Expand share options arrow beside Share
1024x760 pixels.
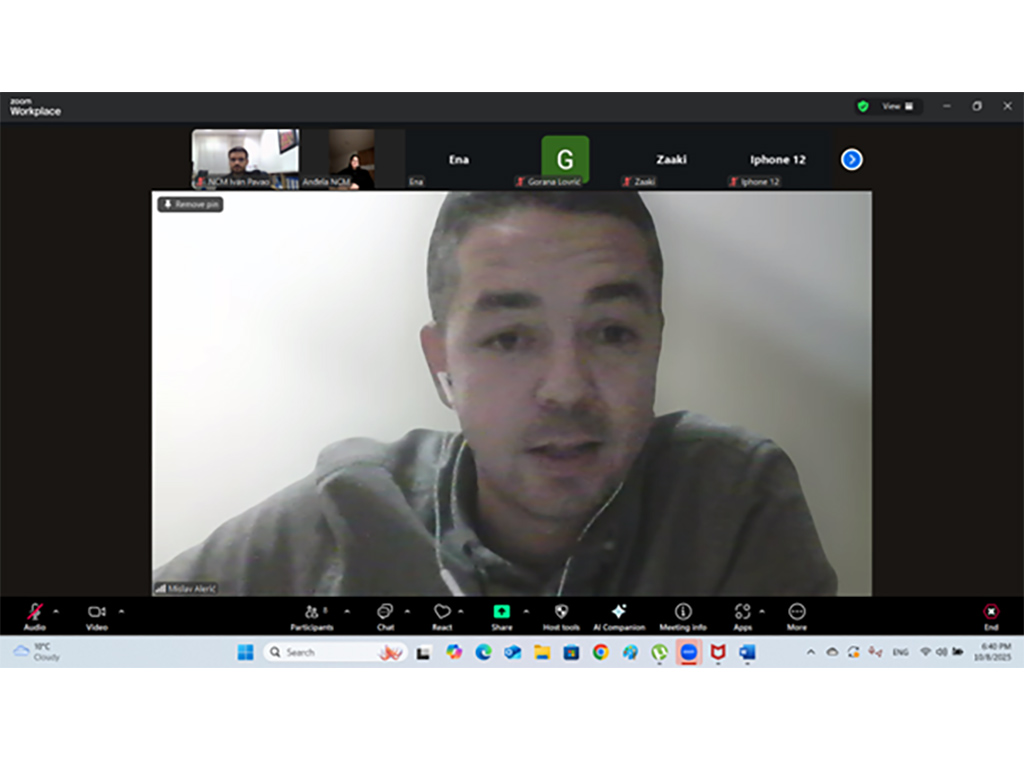tap(526, 611)
